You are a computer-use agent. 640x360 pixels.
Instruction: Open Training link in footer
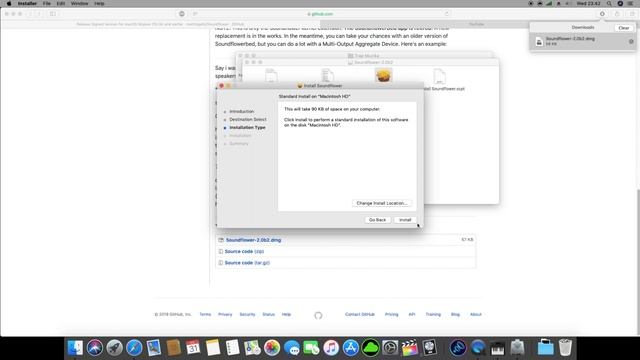[433, 314]
